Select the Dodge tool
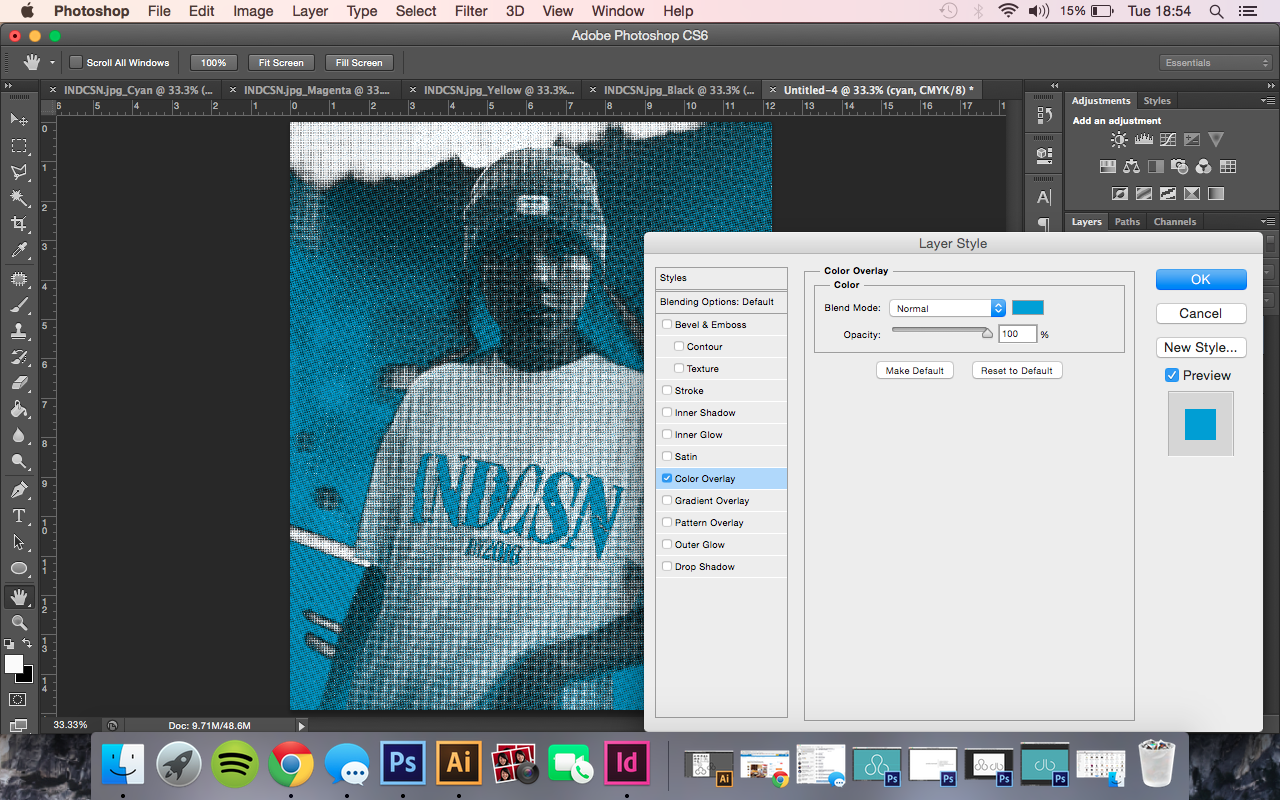 pos(19,461)
